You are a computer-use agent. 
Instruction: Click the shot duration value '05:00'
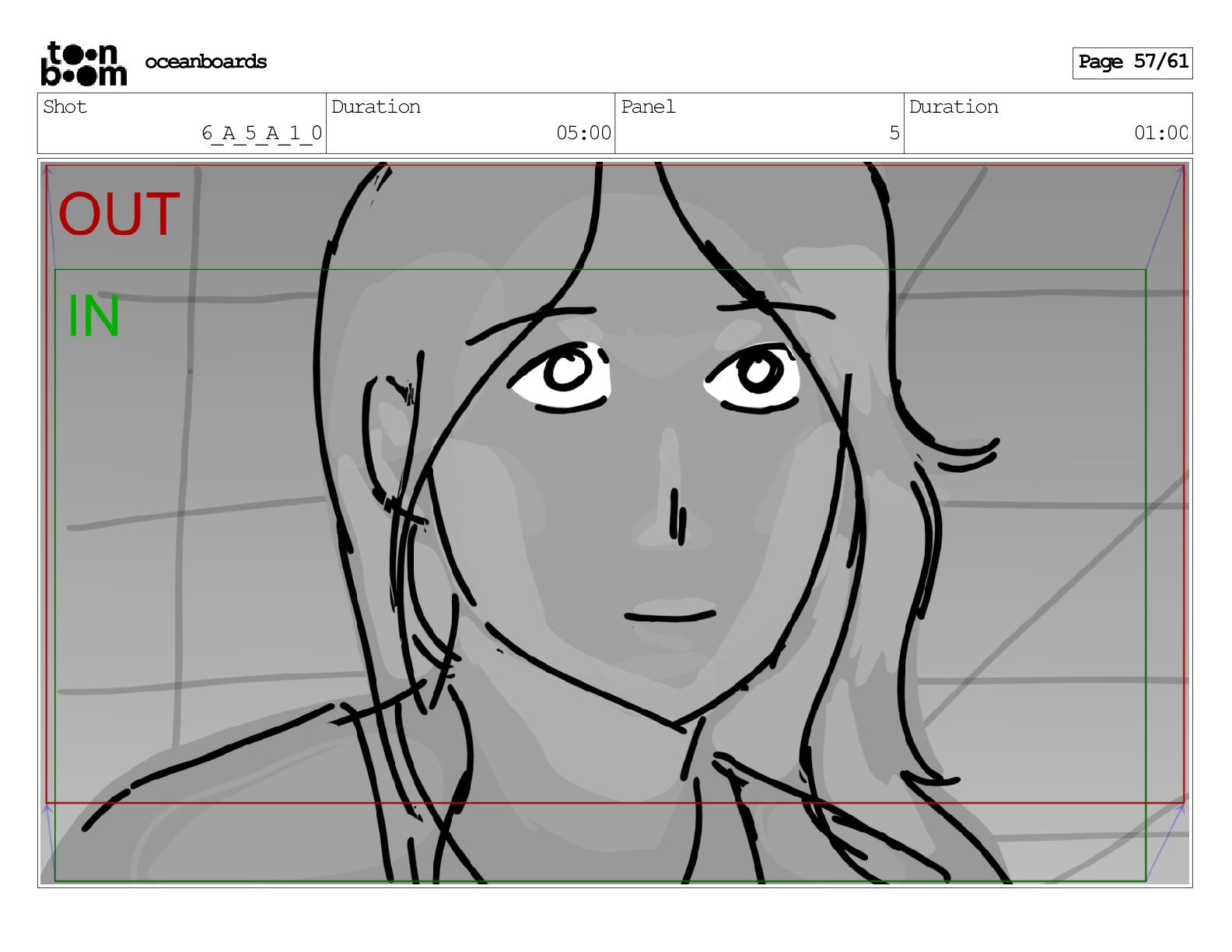tap(583, 133)
